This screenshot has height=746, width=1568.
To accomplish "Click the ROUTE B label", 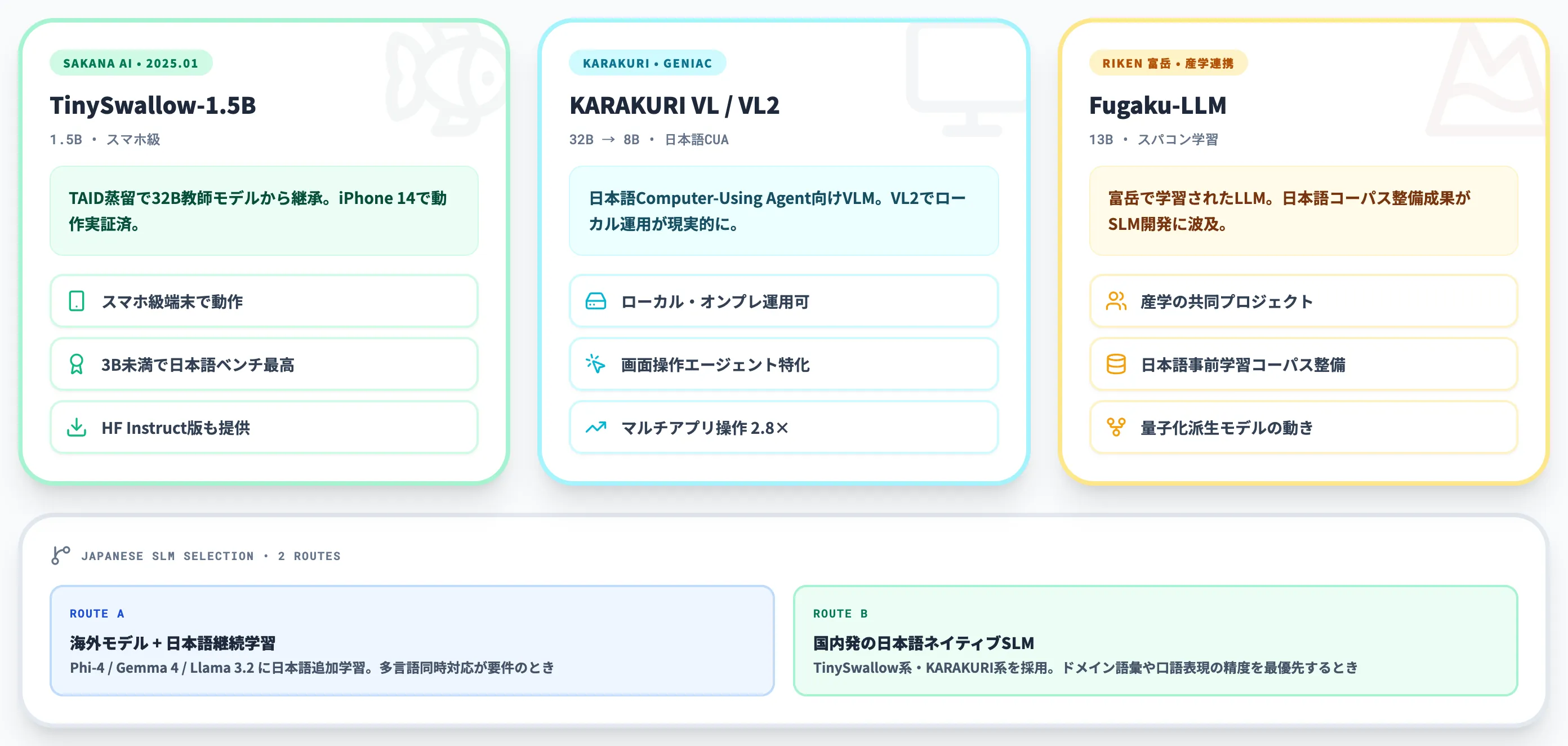I will point(841,613).
